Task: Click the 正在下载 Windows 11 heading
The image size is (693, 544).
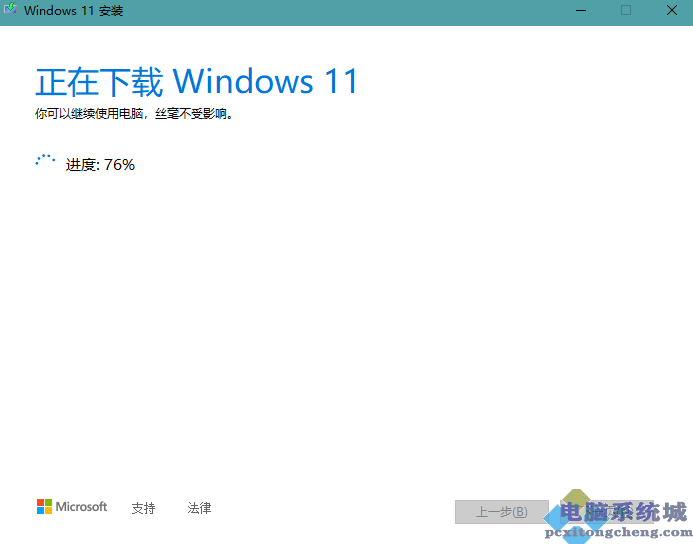Action: click(x=197, y=82)
